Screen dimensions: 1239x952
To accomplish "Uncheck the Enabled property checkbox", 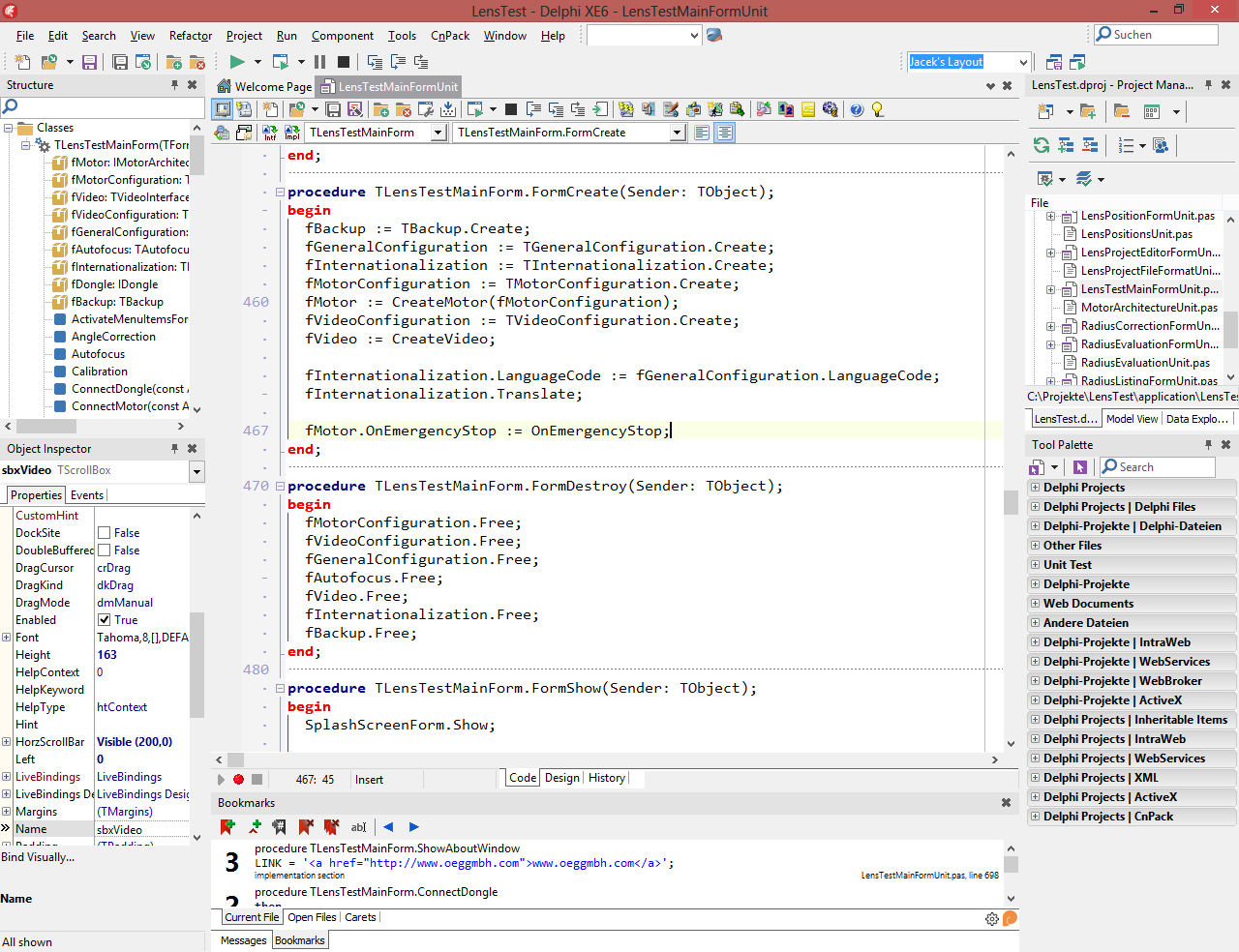I will [x=104, y=620].
